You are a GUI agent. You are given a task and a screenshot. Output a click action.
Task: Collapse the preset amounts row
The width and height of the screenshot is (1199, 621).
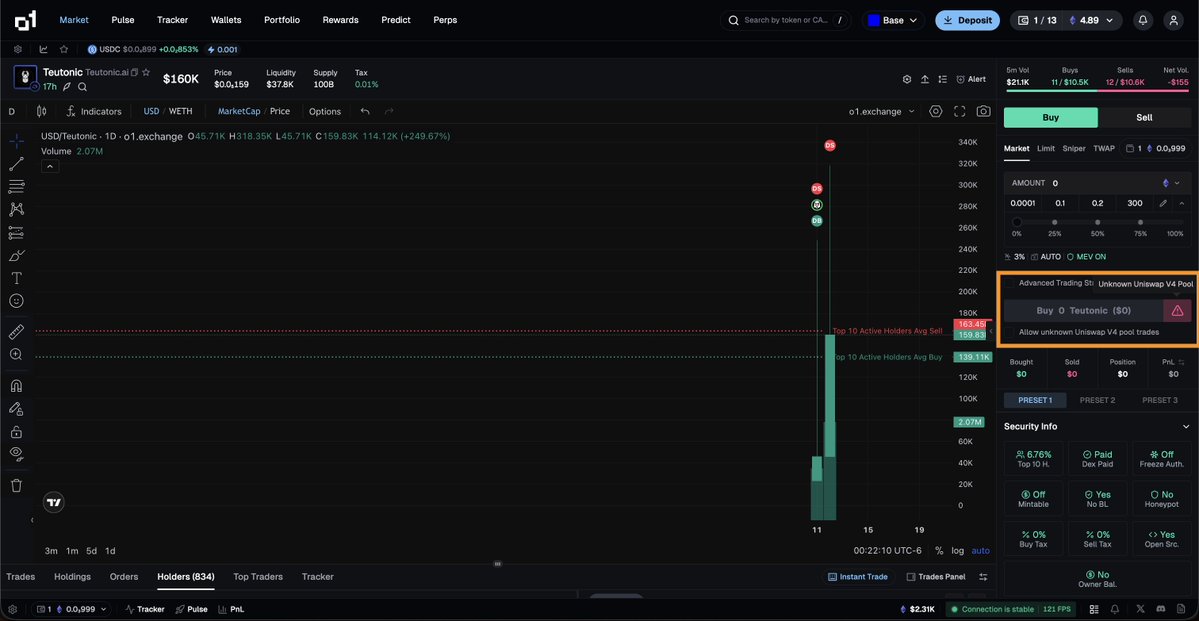click(x=1181, y=203)
